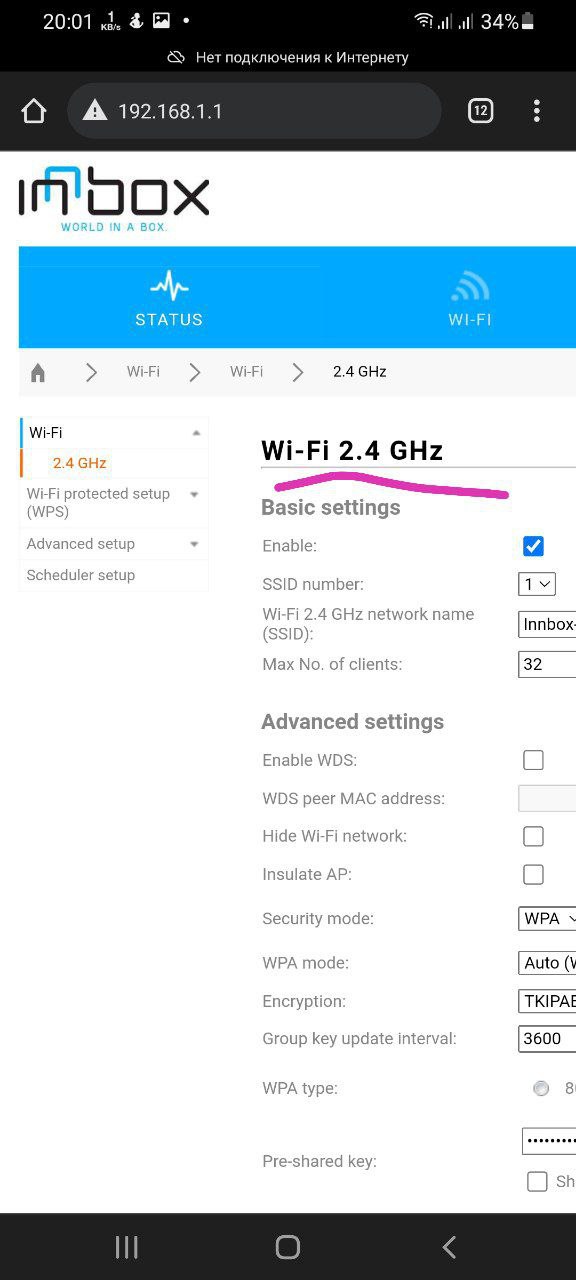
Task: Uncheck the Enable Wi-Fi checkbox
Action: tap(534, 546)
